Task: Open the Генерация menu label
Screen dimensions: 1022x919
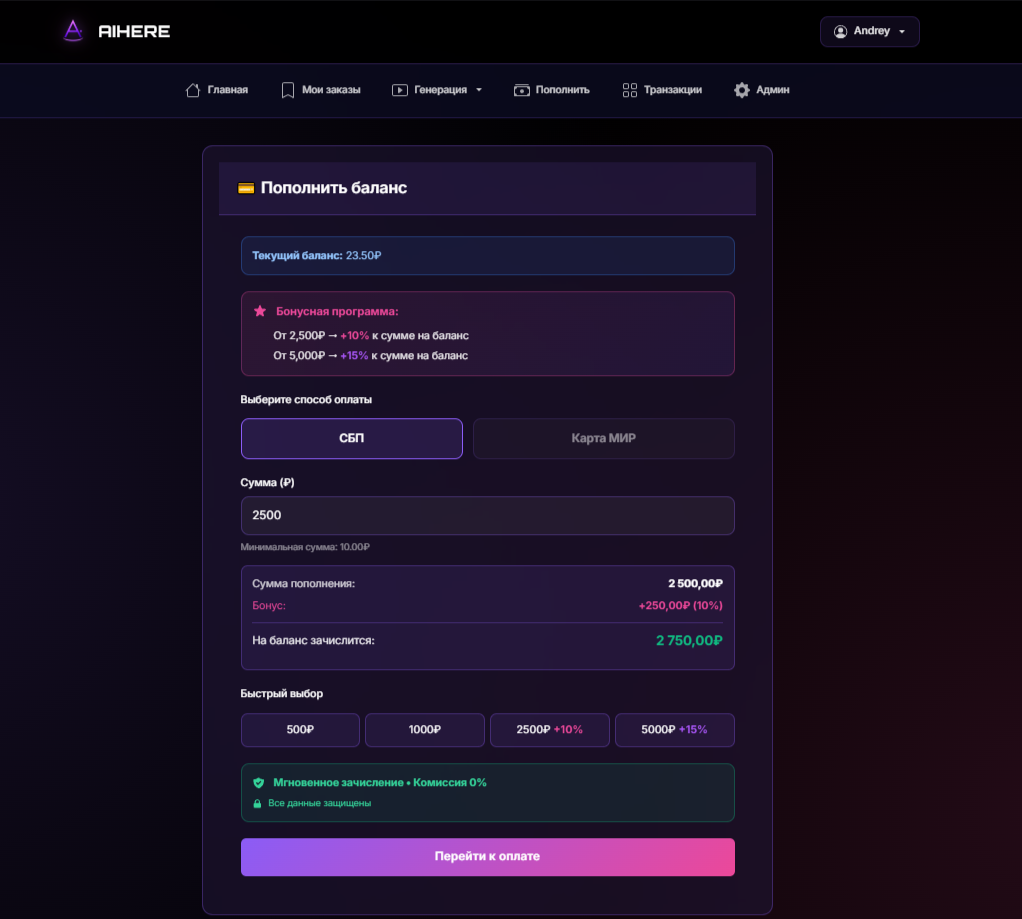Action: 441,90
